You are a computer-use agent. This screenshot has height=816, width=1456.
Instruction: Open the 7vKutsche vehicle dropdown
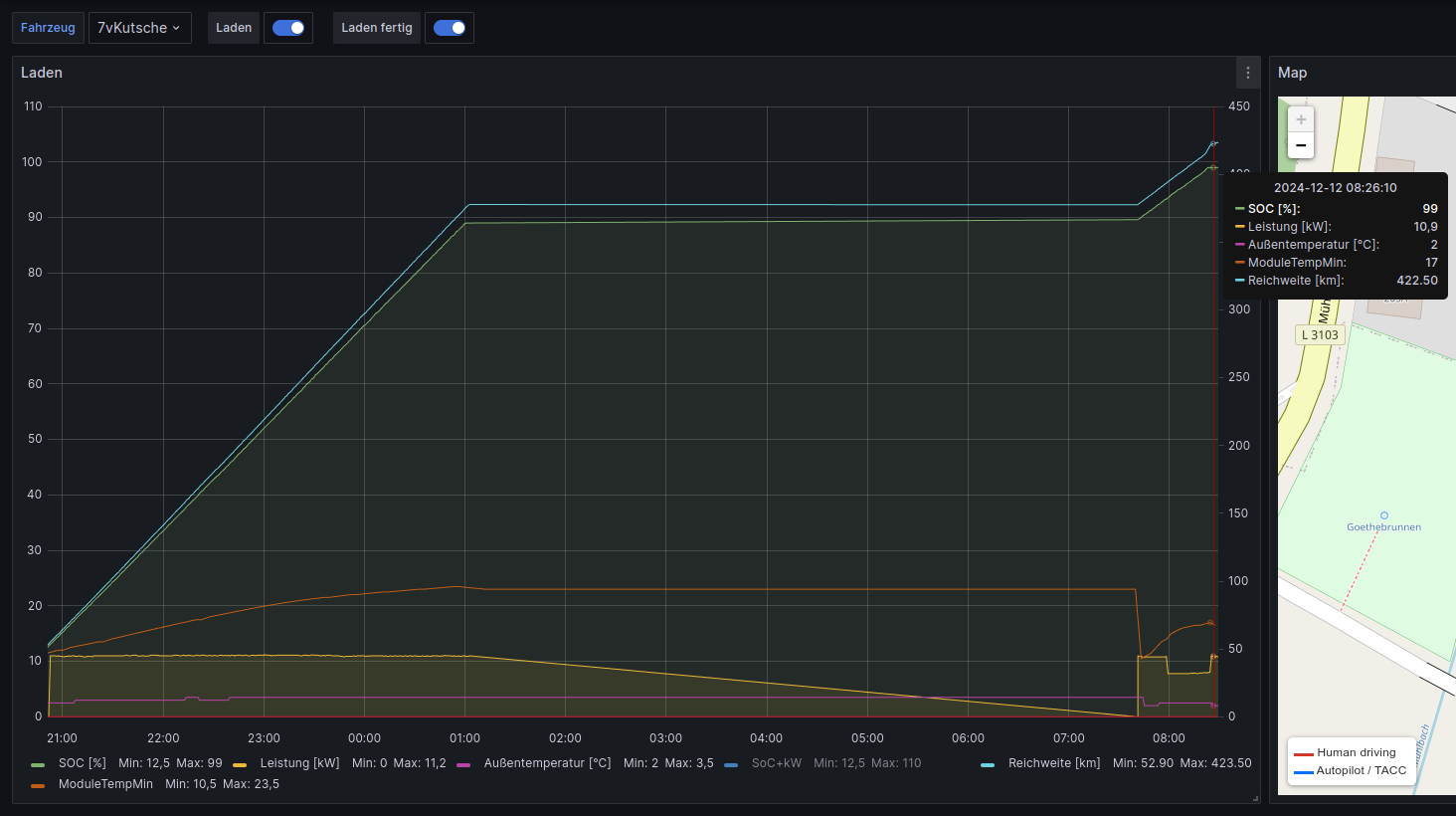pyautogui.click(x=139, y=28)
